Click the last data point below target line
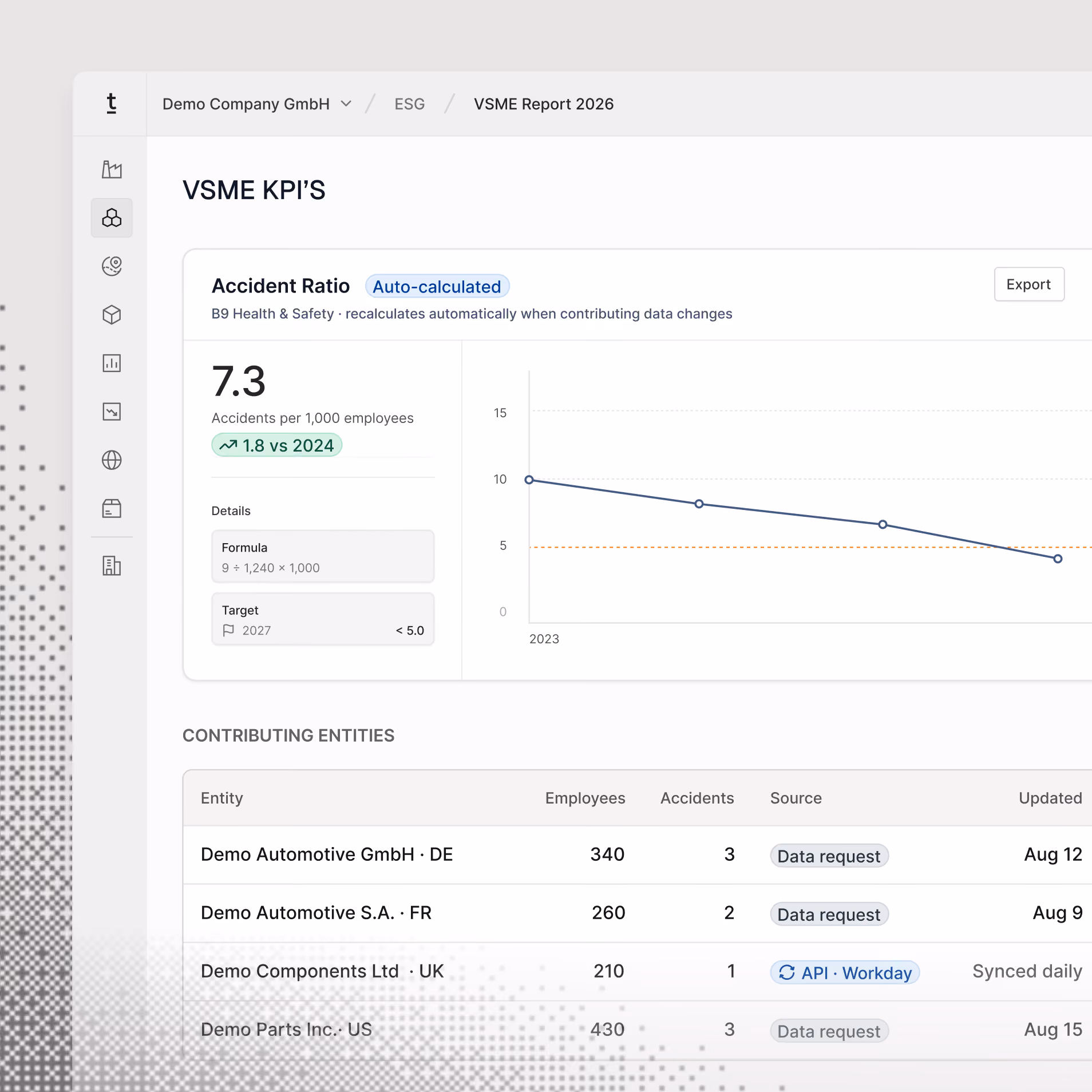The height and width of the screenshot is (1092, 1092). tap(1058, 559)
